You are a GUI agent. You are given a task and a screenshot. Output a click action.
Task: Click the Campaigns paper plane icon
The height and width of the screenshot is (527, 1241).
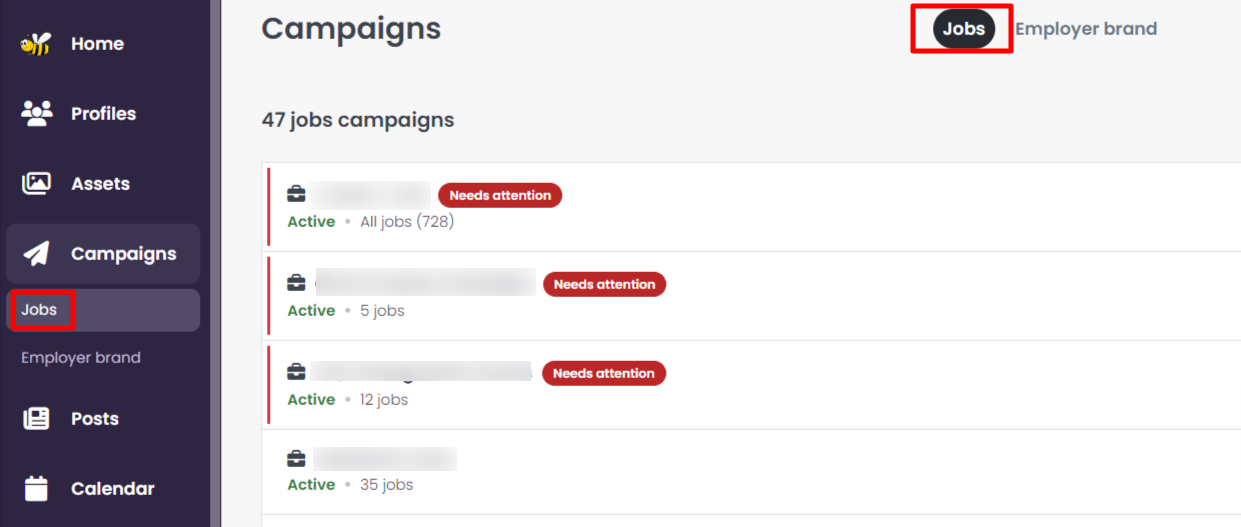(36, 254)
